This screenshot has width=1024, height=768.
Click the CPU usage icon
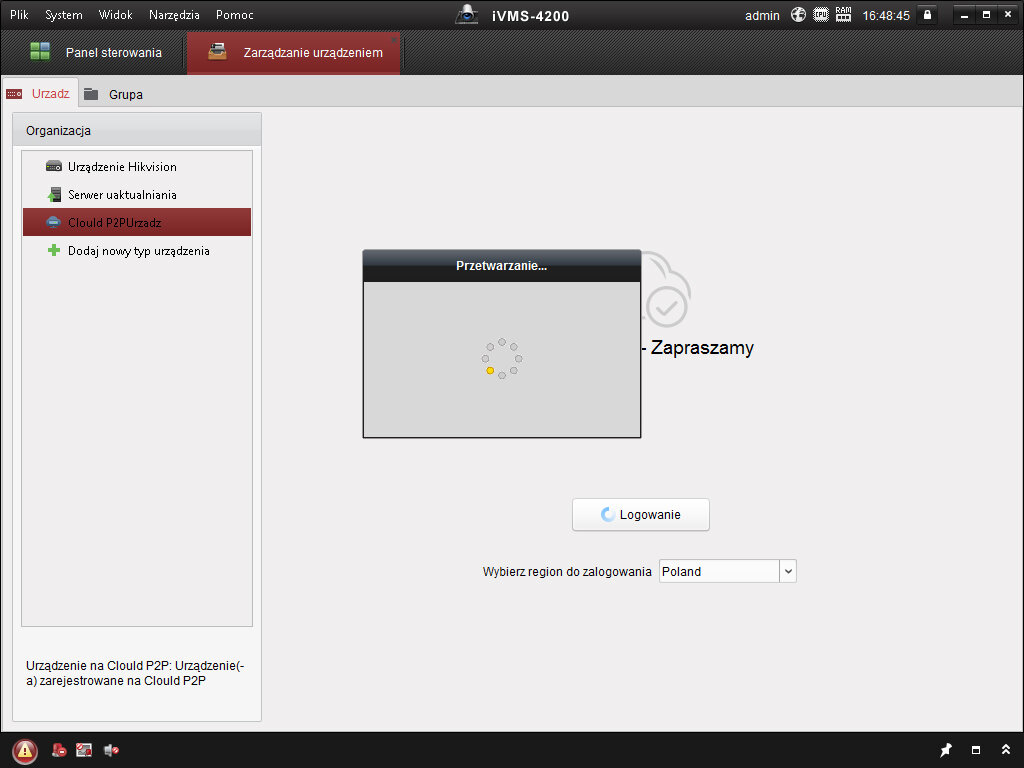(x=821, y=15)
